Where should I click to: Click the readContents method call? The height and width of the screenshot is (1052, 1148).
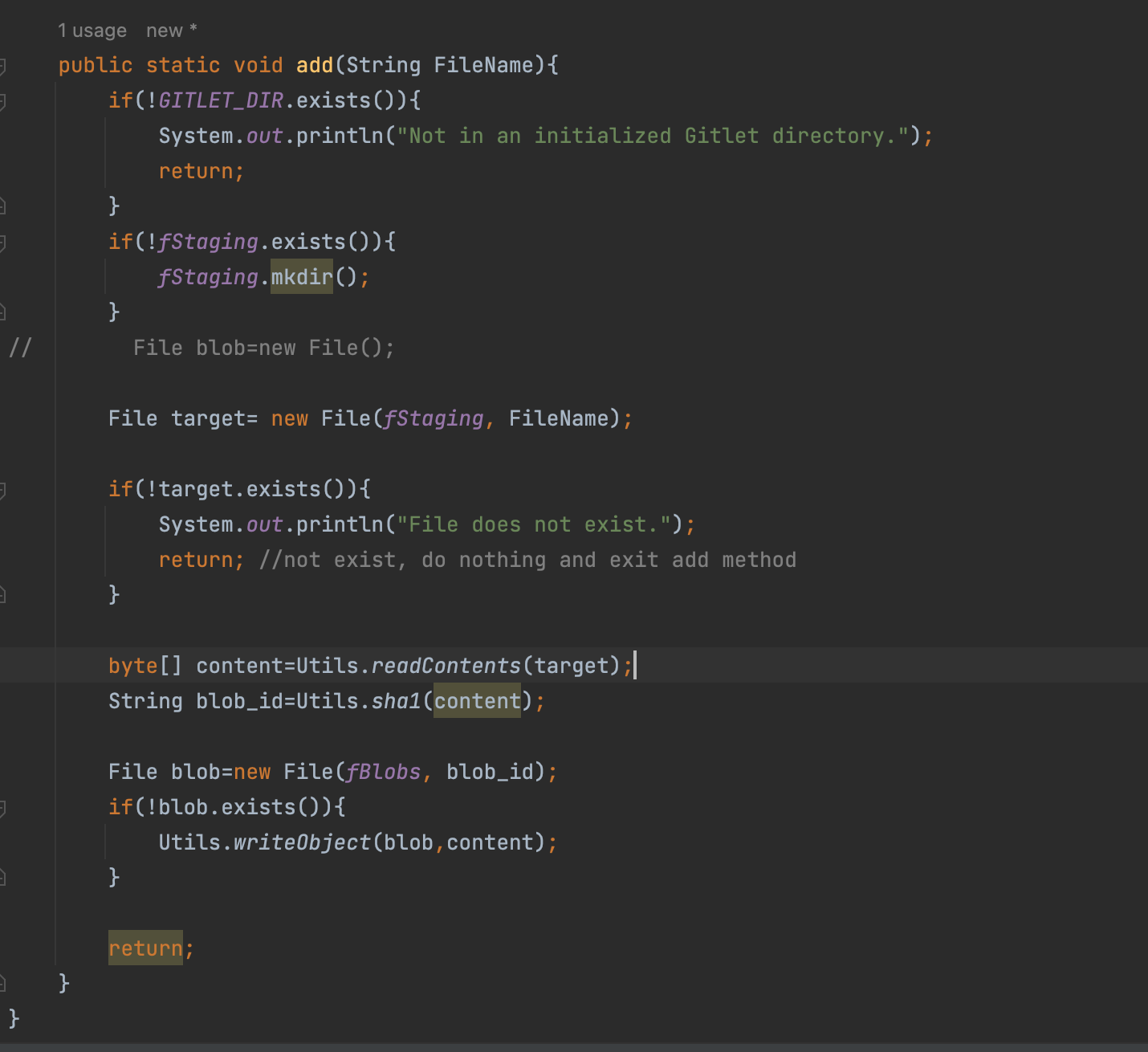coord(446,666)
